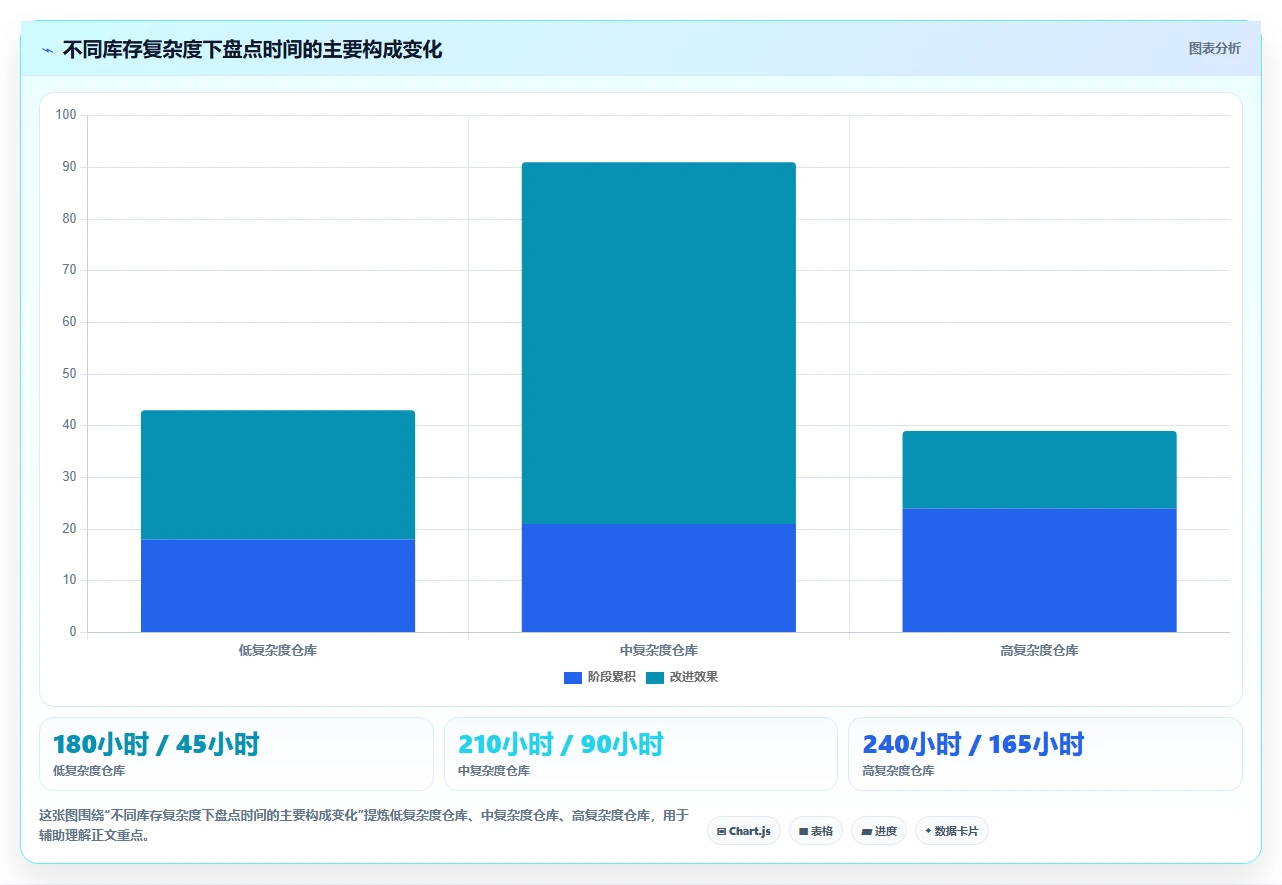Open the 数据卡片 tag pill
Image resolution: width=1282 pixels, height=885 pixels.
(x=952, y=831)
